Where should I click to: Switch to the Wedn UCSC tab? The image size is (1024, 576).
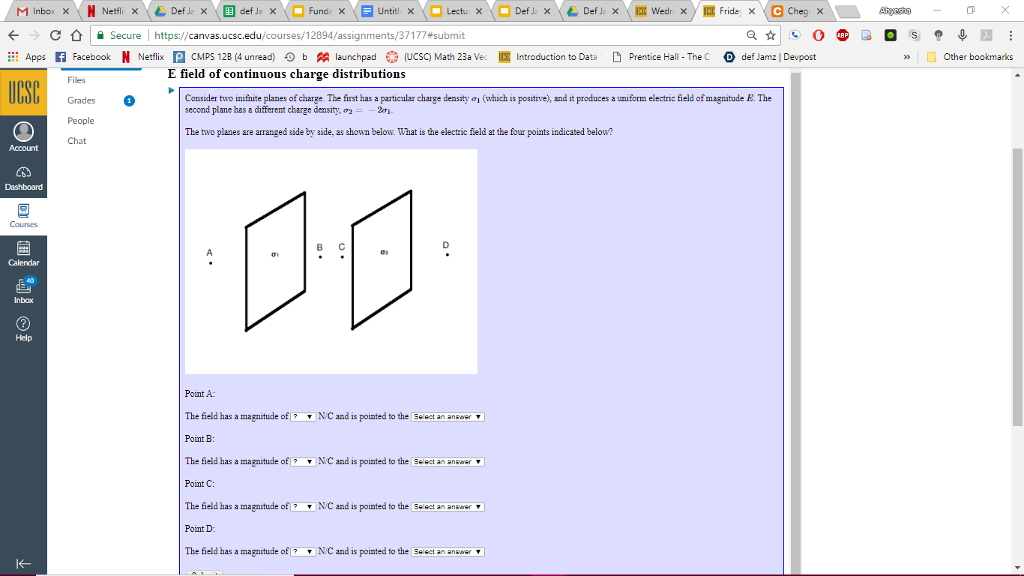tap(662, 11)
